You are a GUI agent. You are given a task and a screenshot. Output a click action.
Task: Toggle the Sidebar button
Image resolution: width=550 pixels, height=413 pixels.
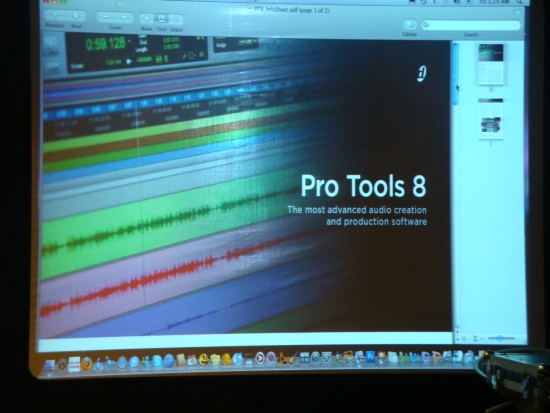tap(409, 24)
